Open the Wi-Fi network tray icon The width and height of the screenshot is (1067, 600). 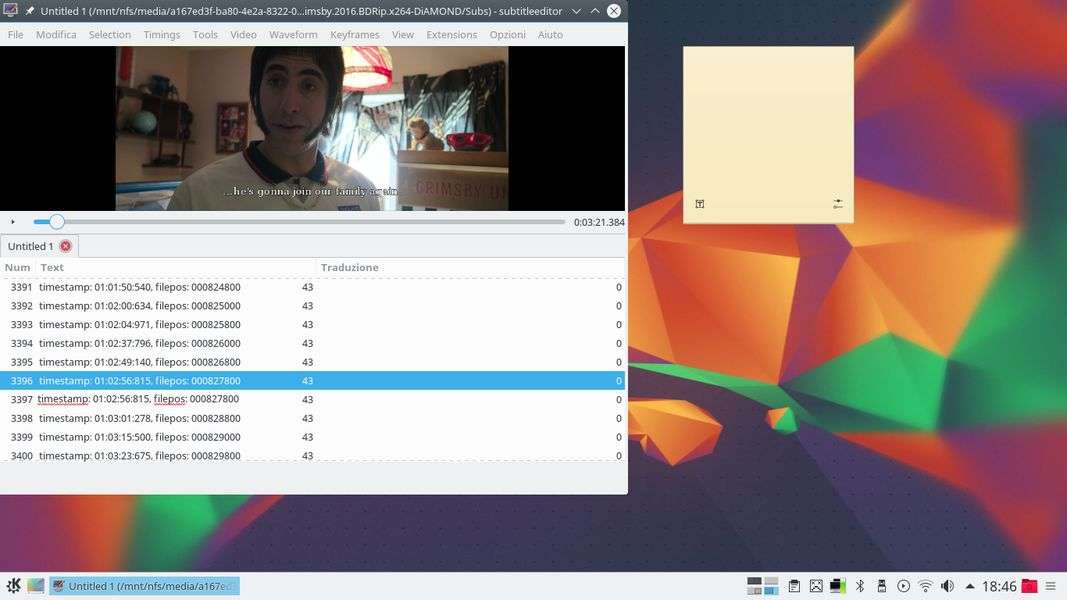tap(925, 586)
